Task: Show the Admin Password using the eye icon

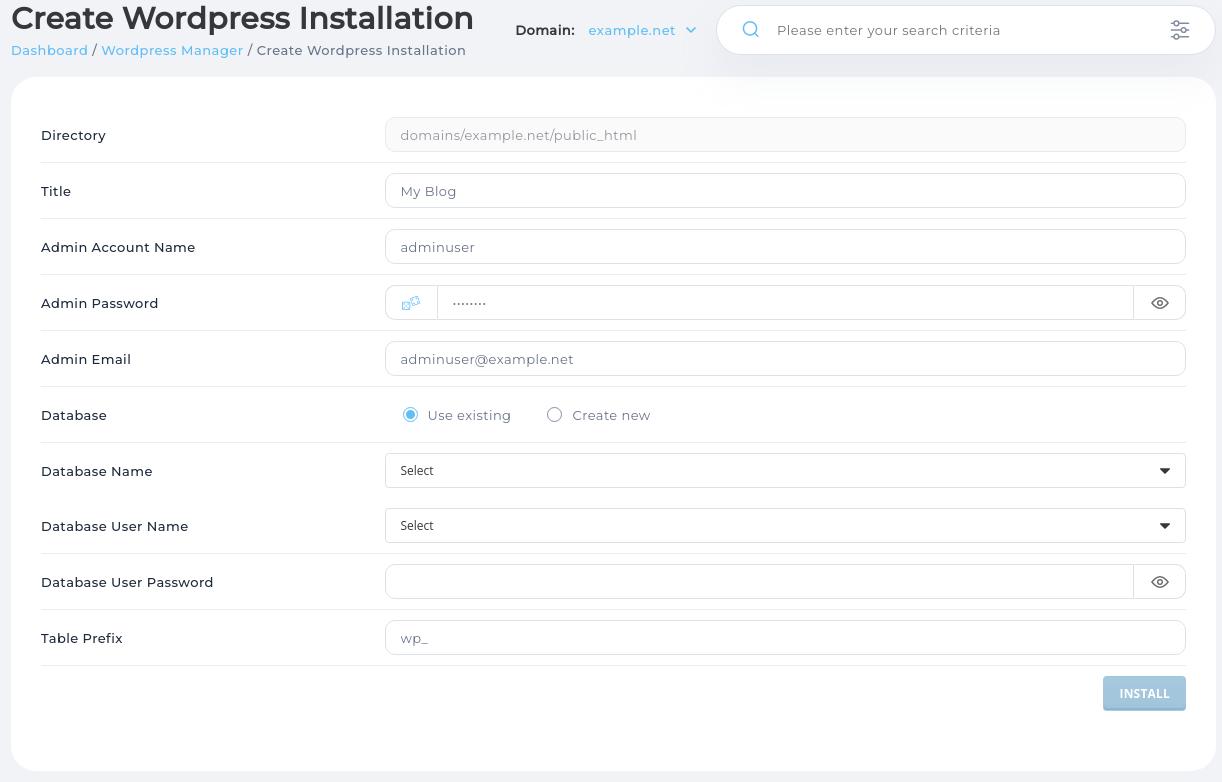Action: pos(1159,302)
